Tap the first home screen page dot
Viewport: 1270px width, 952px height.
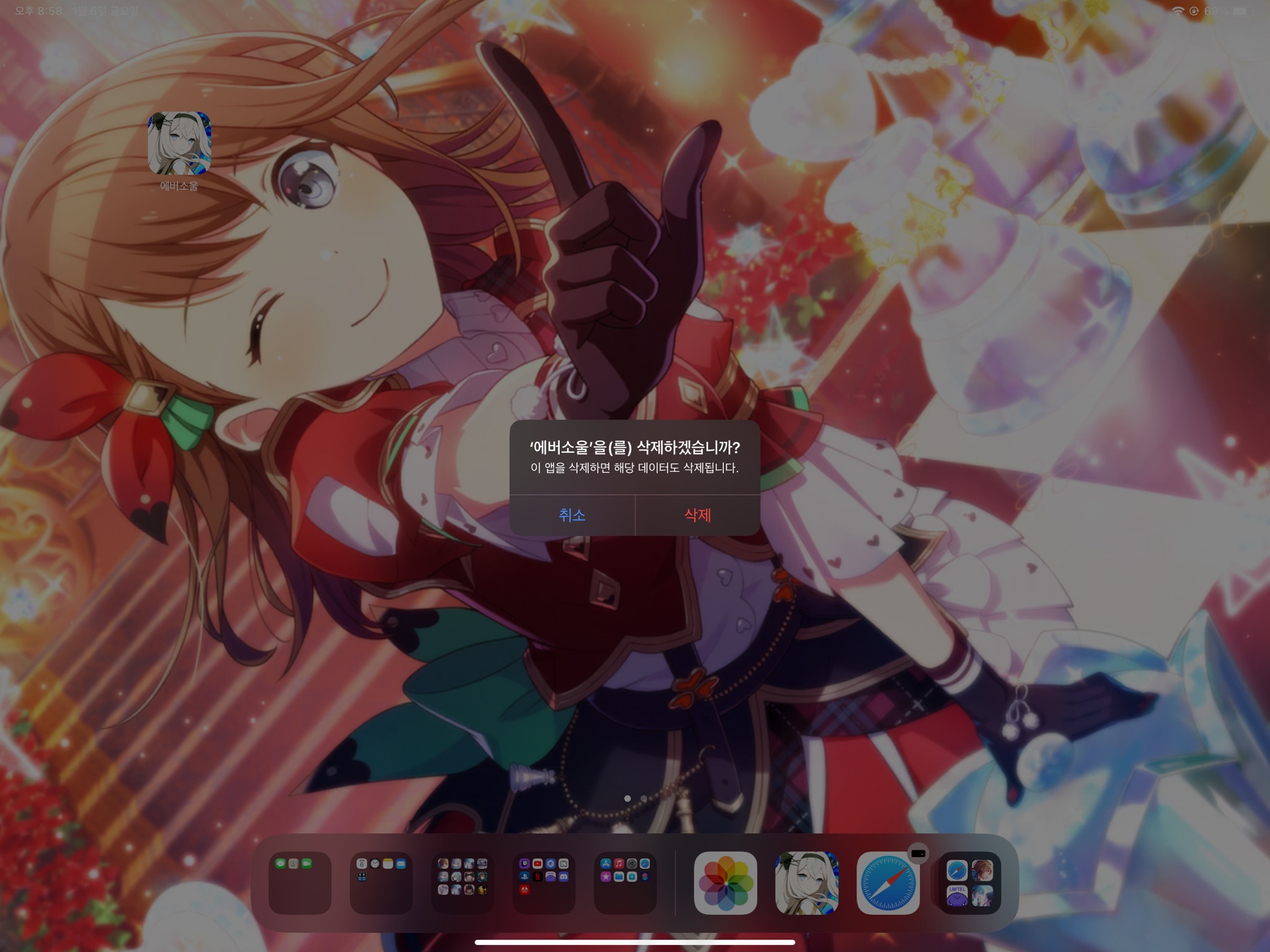coord(627,798)
